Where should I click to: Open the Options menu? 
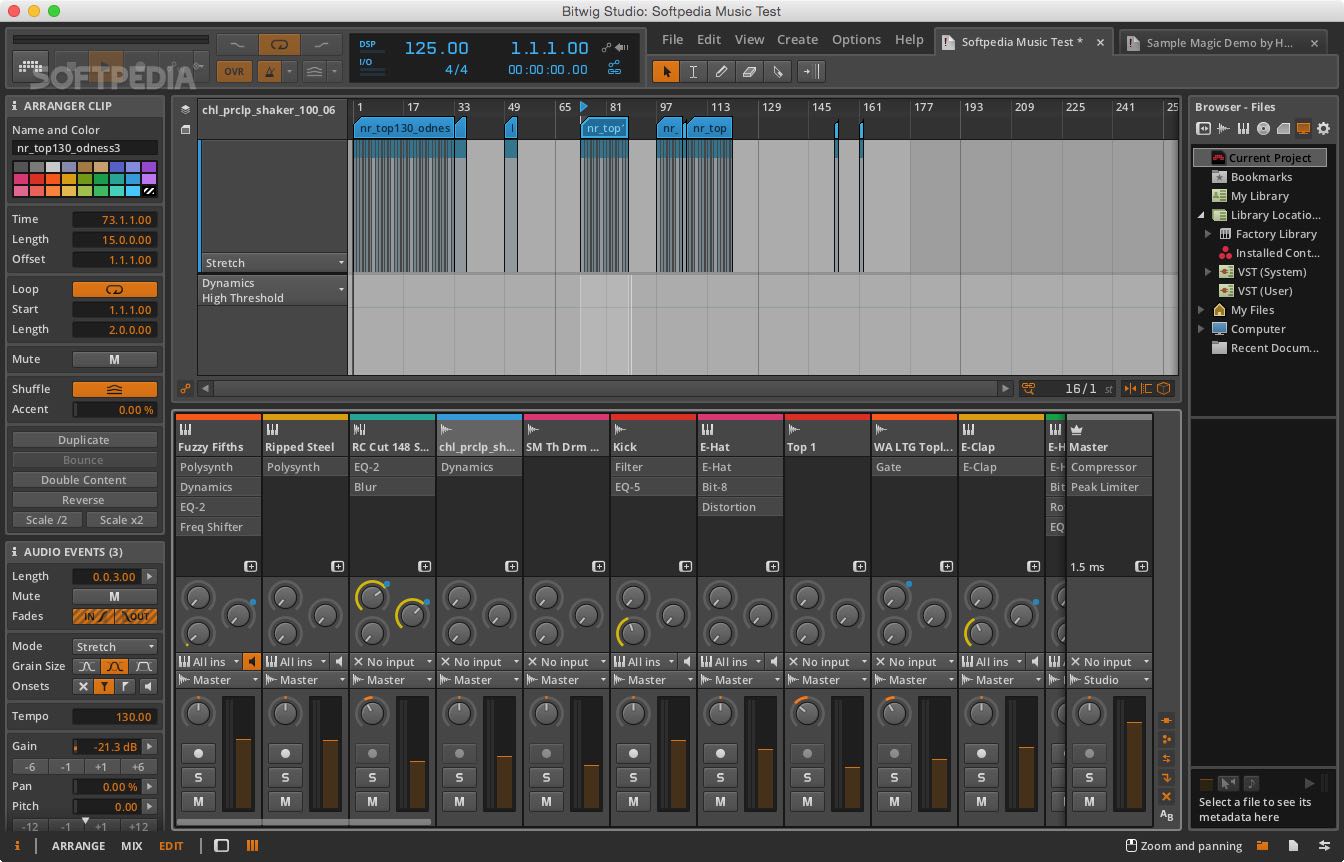[856, 39]
